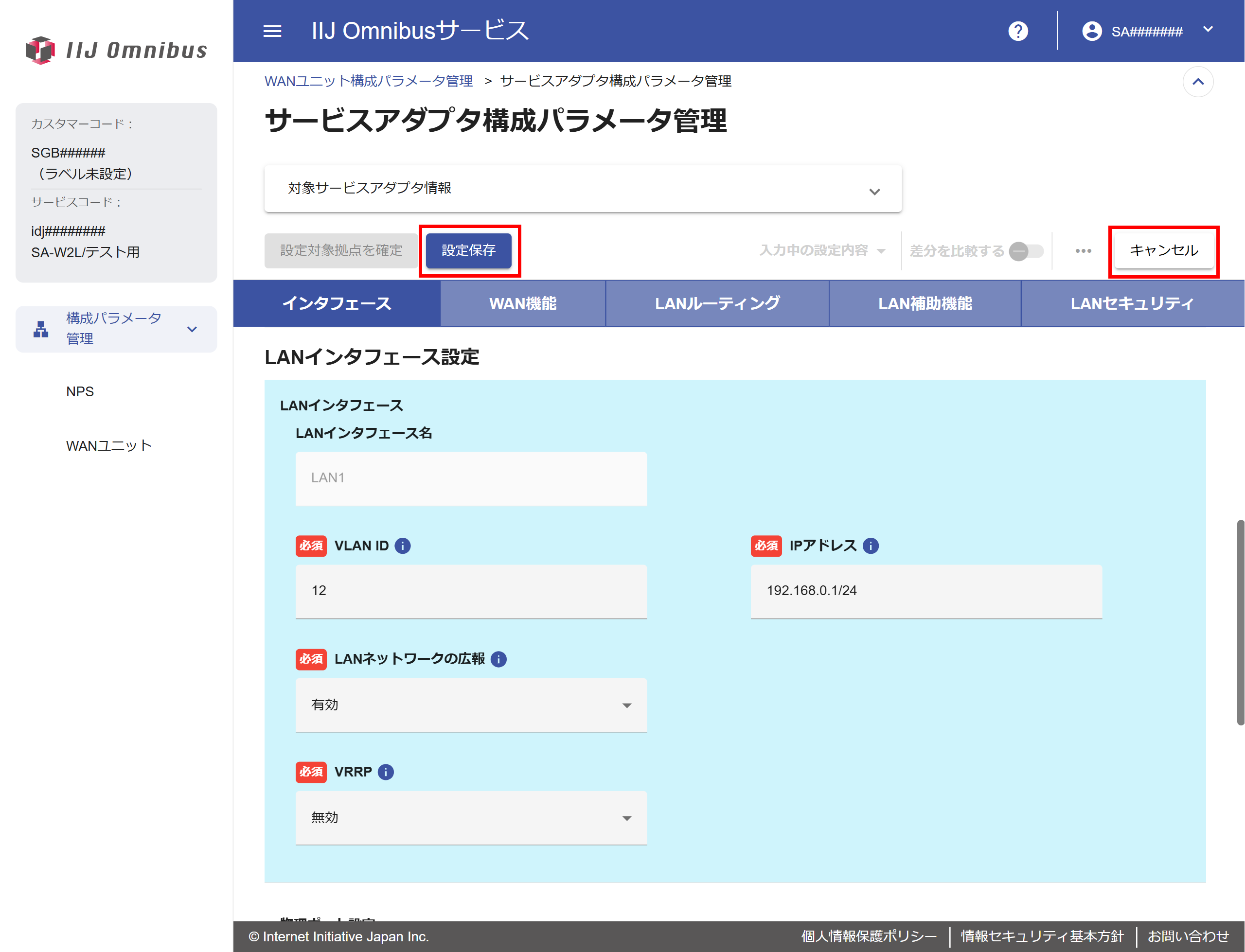1245x952 pixels.
Task: Click service code idj#########
Action: [68, 231]
